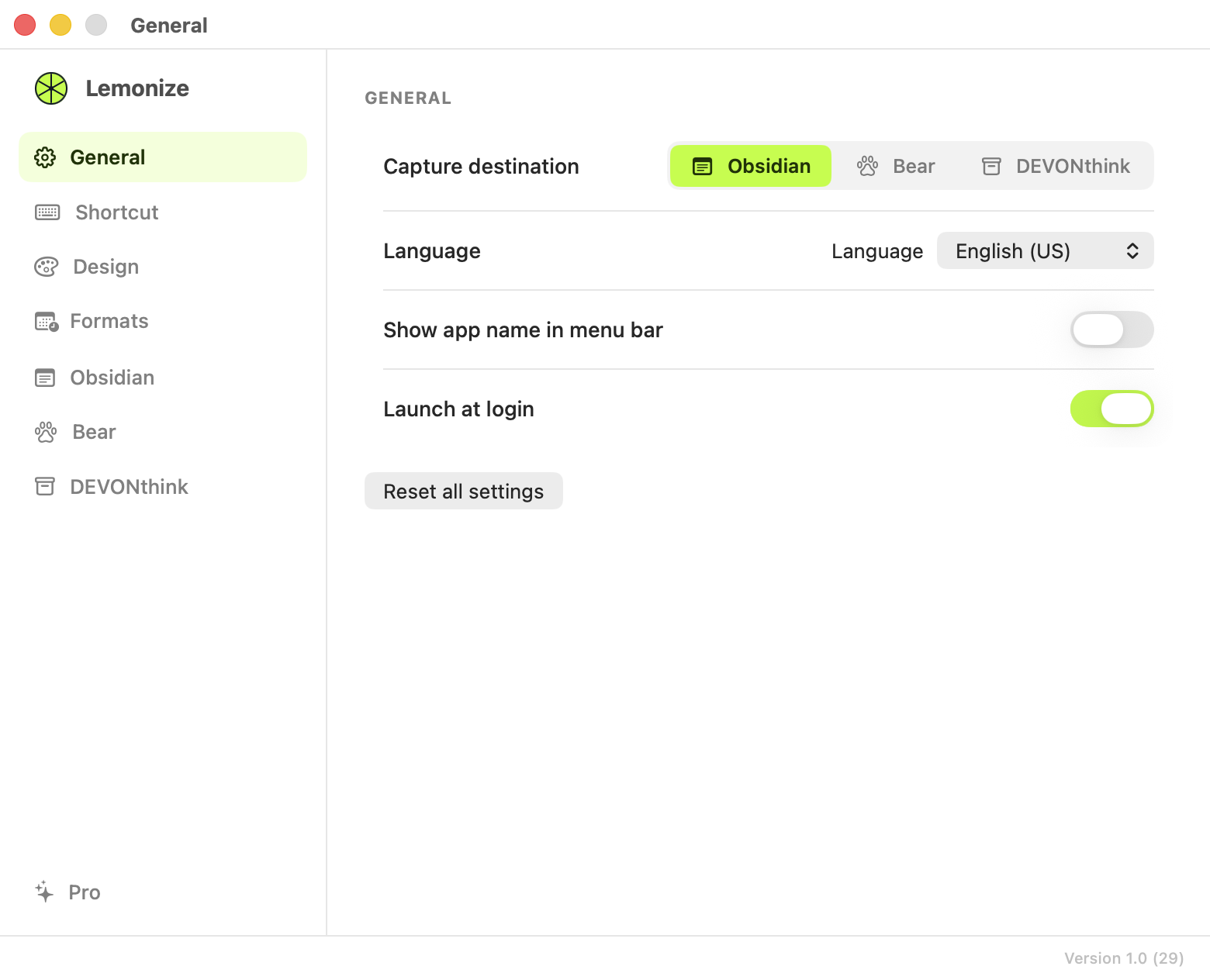Choose Obsidian as capture destination
1210x980 pixels.
click(x=751, y=166)
